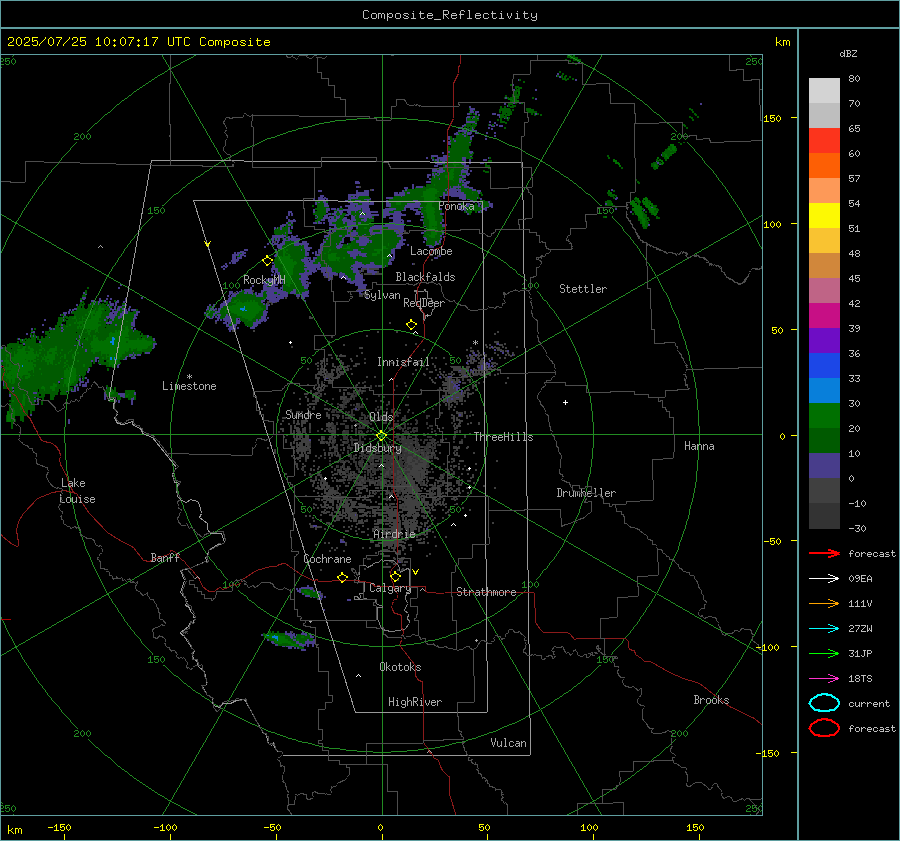This screenshot has height=841, width=900.
Task: Click the red 65-60 dBZ color swatch
Action: pyautogui.click(x=824, y=141)
